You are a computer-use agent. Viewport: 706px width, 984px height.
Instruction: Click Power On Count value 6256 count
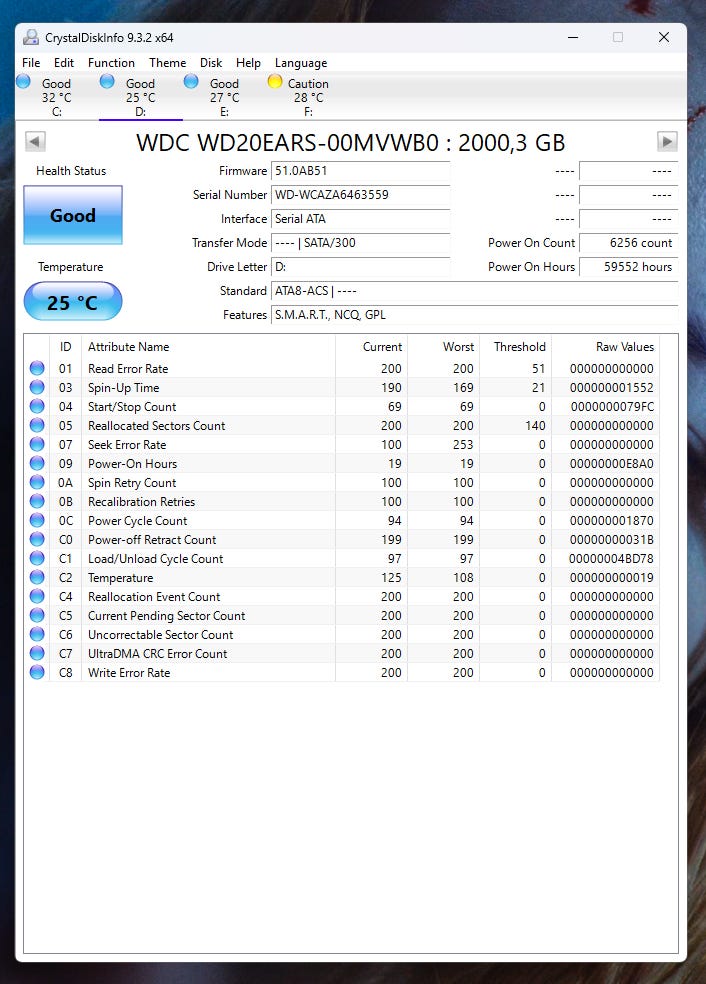click(x=628, y=243)
